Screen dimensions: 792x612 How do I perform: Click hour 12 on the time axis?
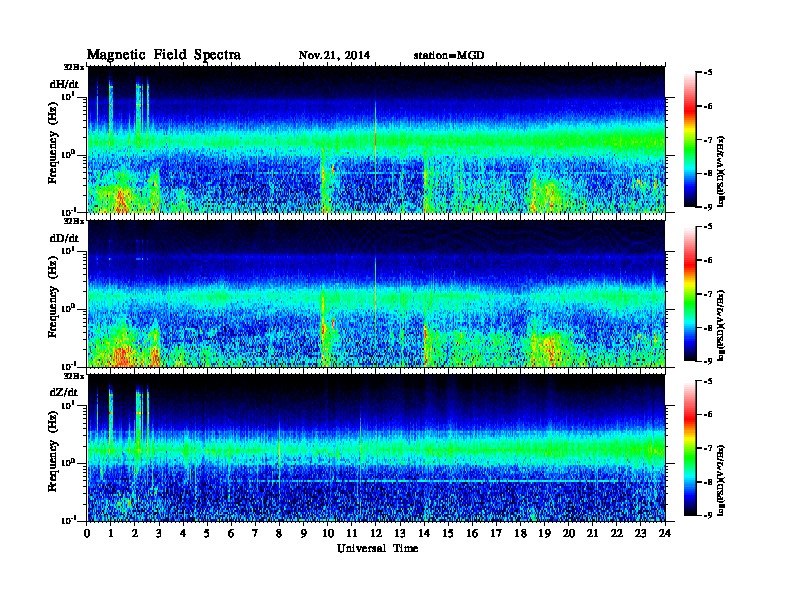376,534
